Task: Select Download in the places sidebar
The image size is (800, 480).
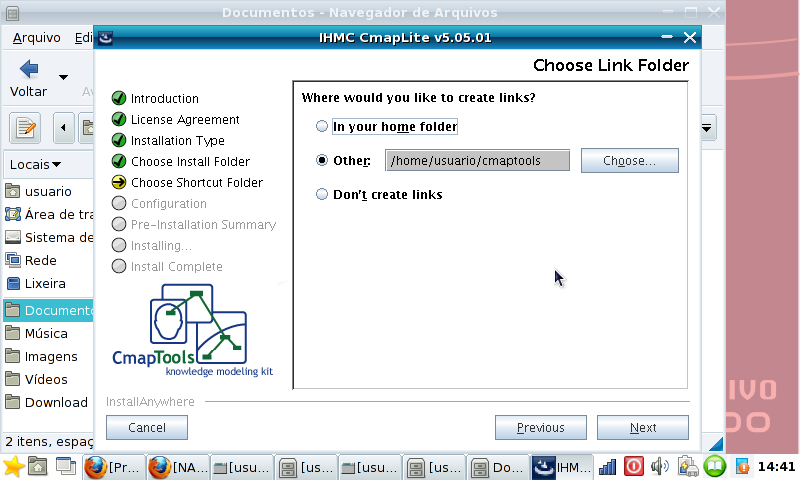Action: click(x=48, y=402)
